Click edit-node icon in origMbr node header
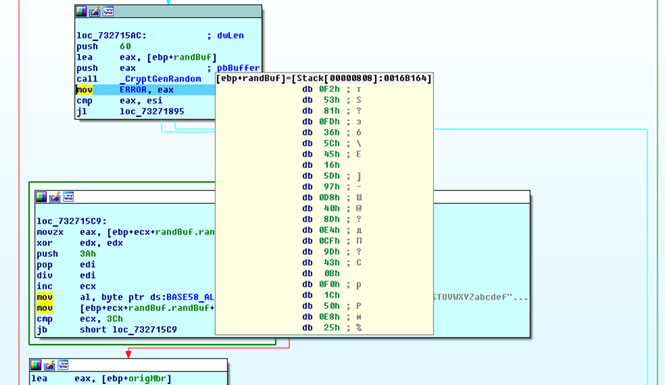The image size is (665, 385). (x=49, y=365)
